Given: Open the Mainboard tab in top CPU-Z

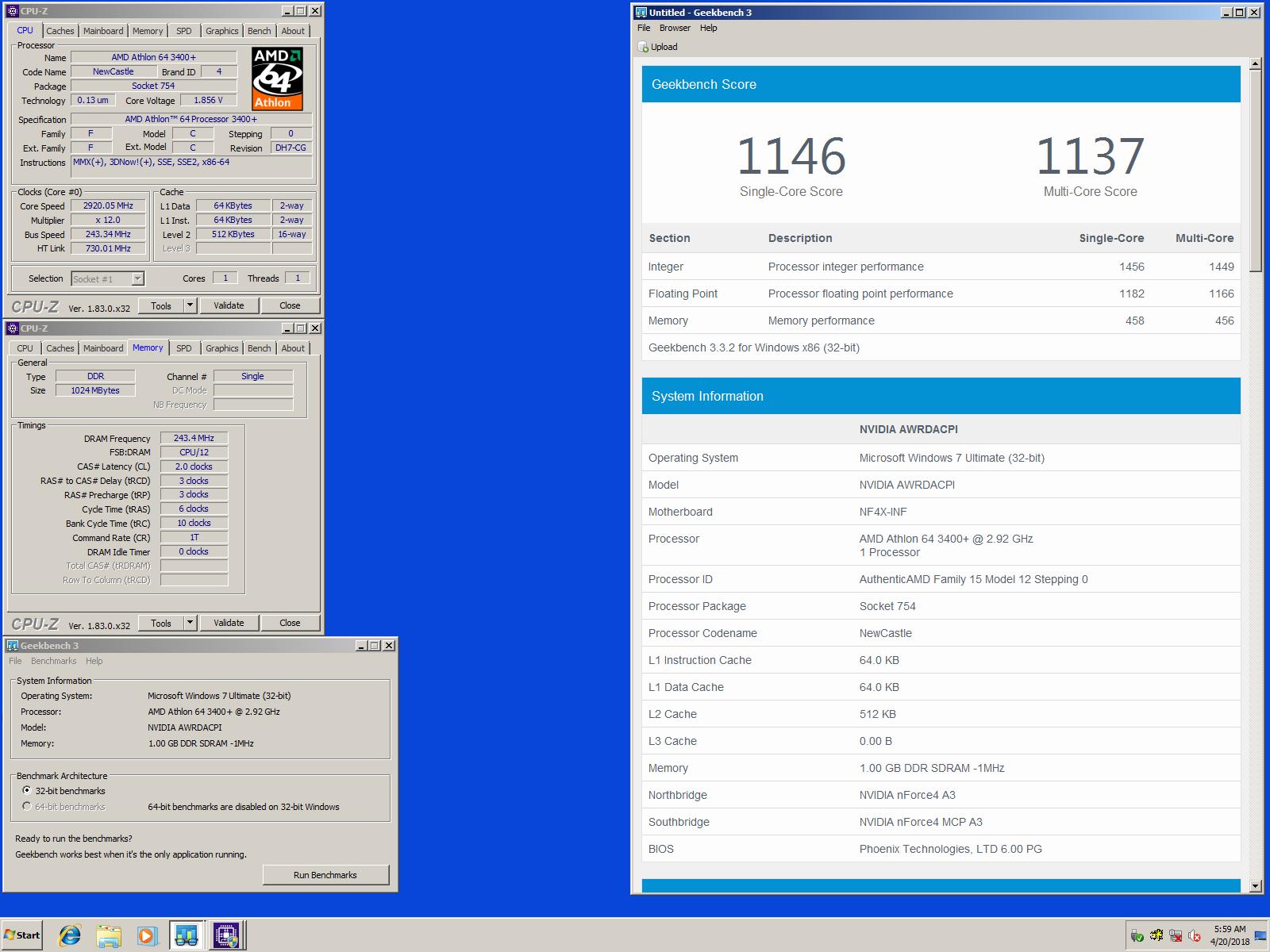Looking at the screenshot, I should (x=103, y=31).
